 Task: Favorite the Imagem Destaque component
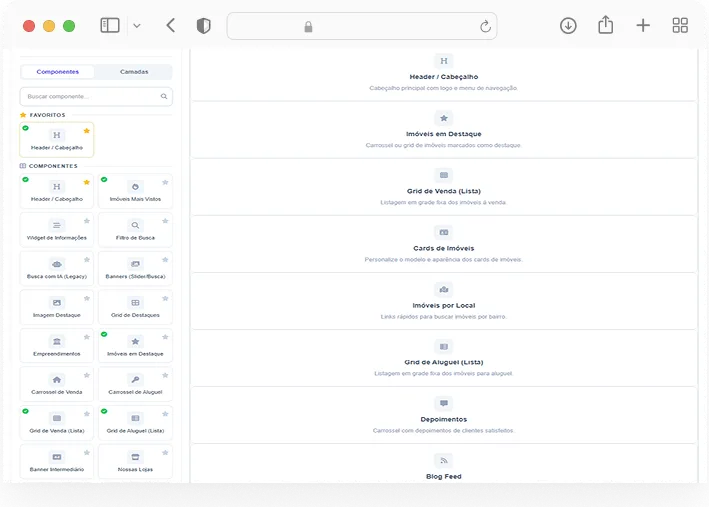(x=86, y=299)
